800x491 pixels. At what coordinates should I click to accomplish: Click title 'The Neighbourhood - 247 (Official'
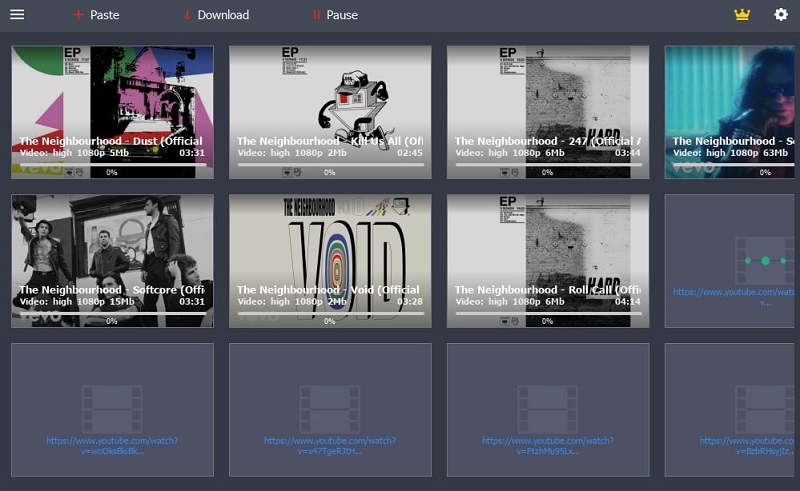(x=548, y=141)
